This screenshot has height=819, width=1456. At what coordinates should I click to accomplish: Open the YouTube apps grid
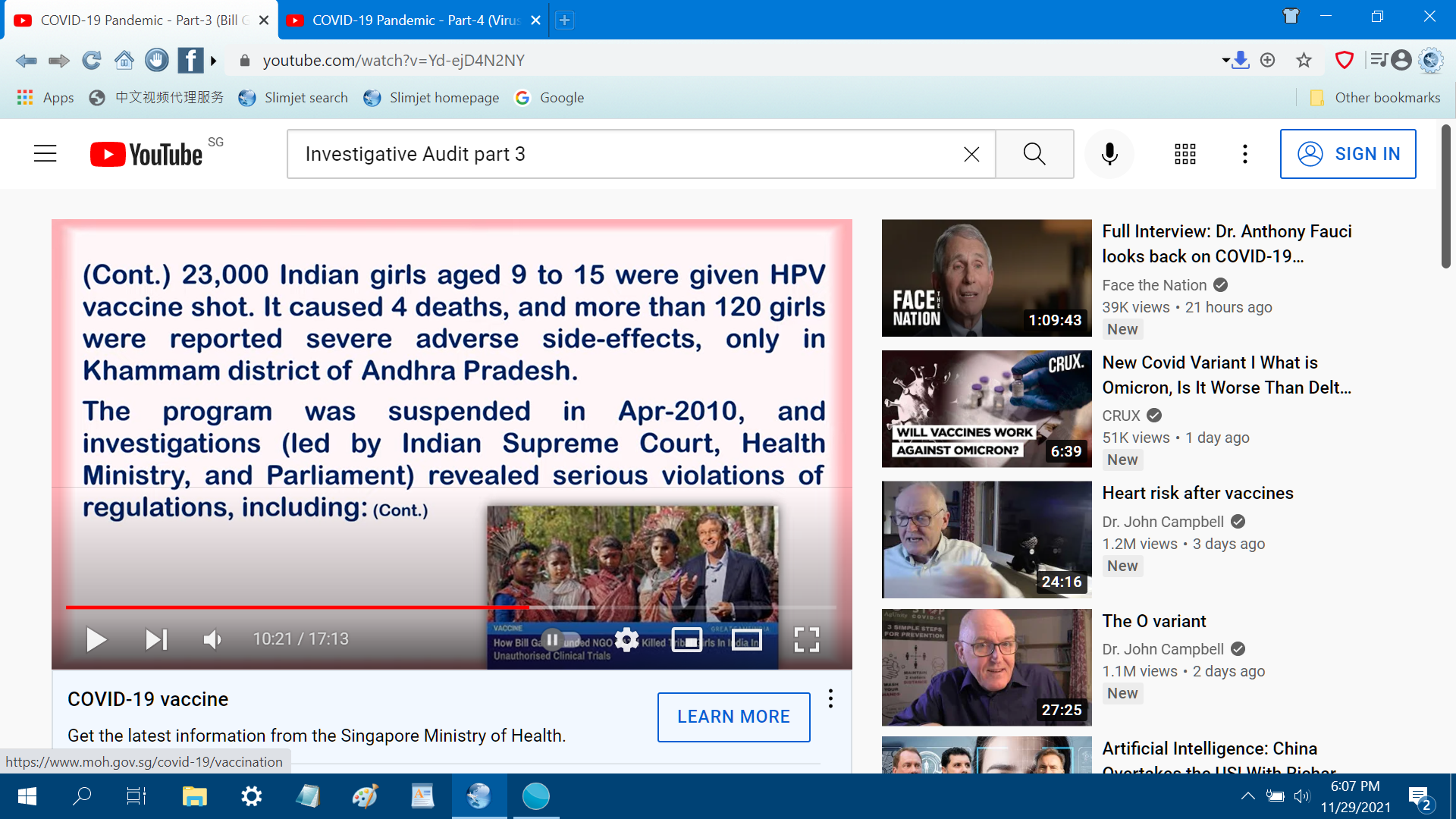pos(1185,154)
